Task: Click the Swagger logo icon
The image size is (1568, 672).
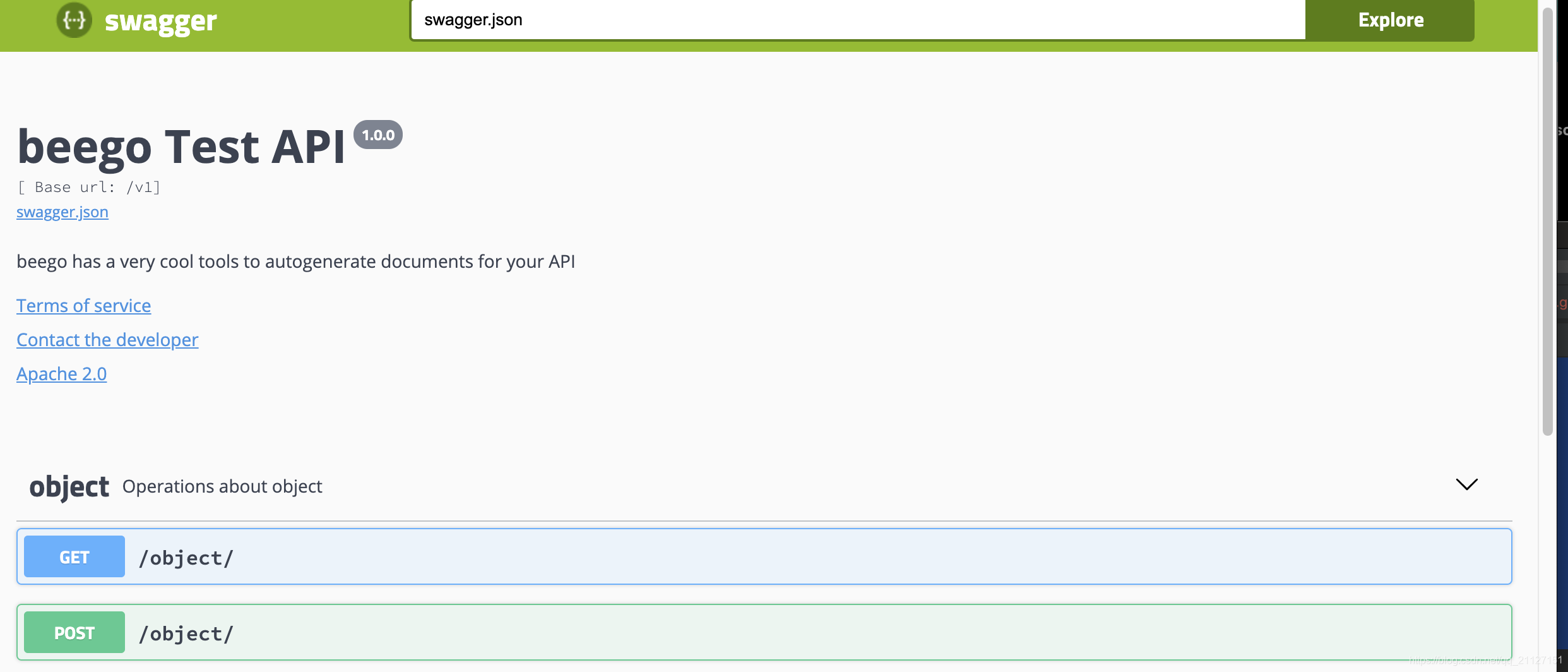Action: (74, 20)
